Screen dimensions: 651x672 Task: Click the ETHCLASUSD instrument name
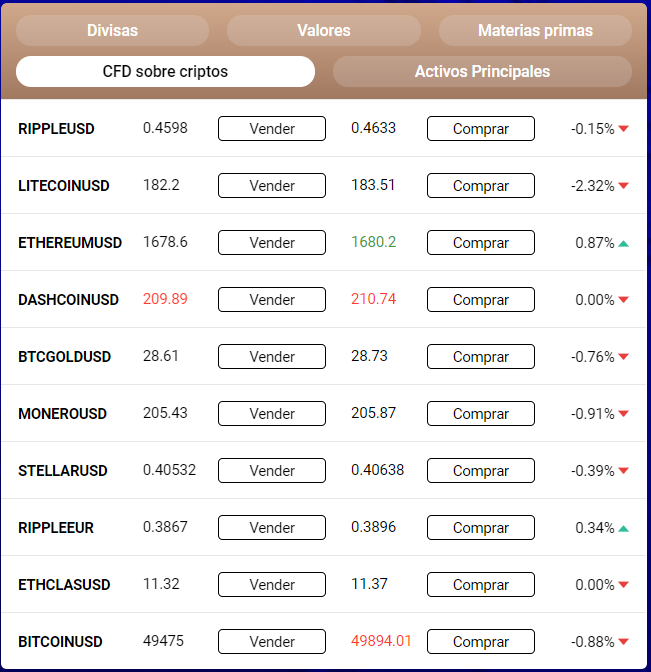point(64,585)
